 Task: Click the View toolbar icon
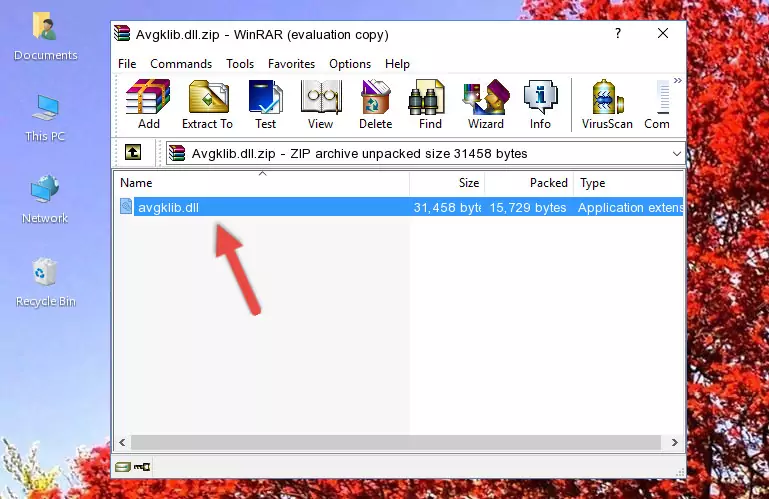click(x=321, y=105)
